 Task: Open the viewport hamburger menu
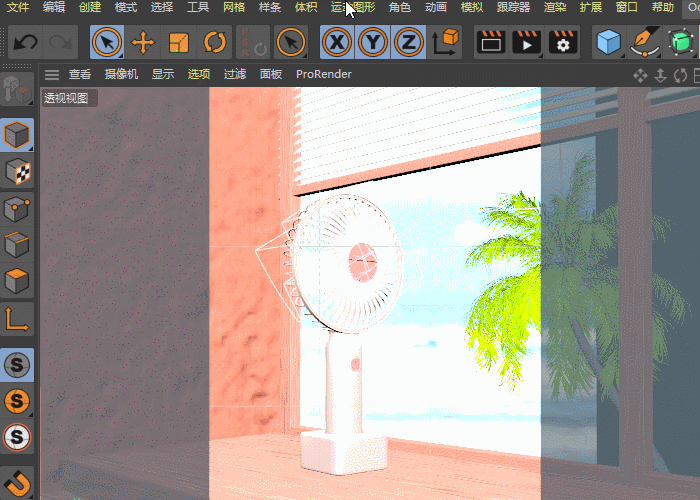click(52, 75)
